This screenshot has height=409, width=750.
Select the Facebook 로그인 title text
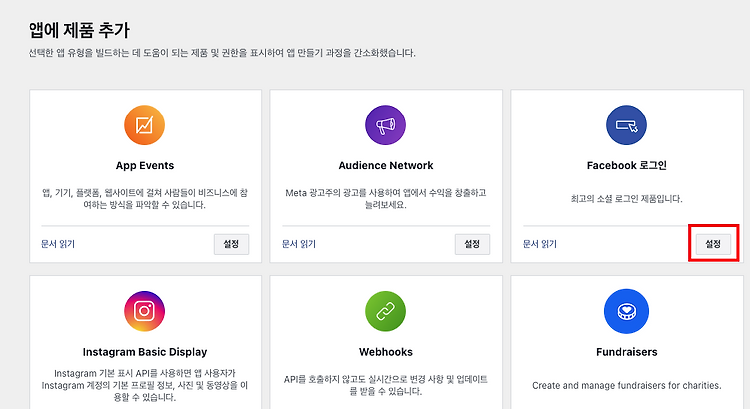(627, 166)
